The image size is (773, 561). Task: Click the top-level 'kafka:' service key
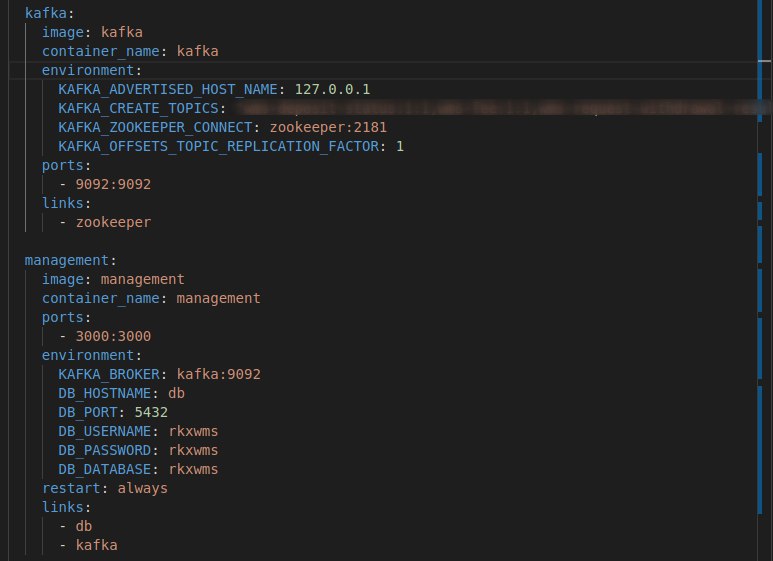click(49, 13)
